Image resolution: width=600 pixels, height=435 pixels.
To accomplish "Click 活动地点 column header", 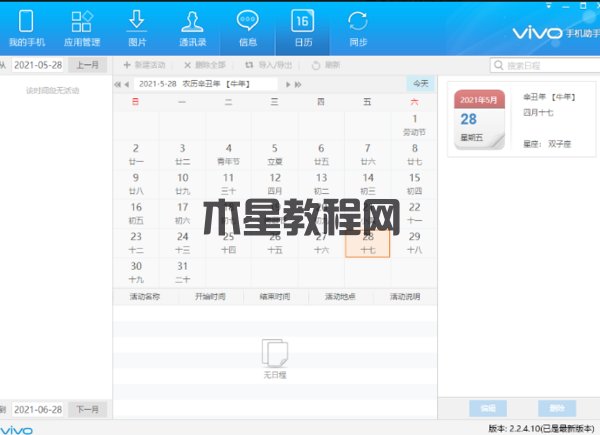I will pyautogui.click(x=340, y=297).
